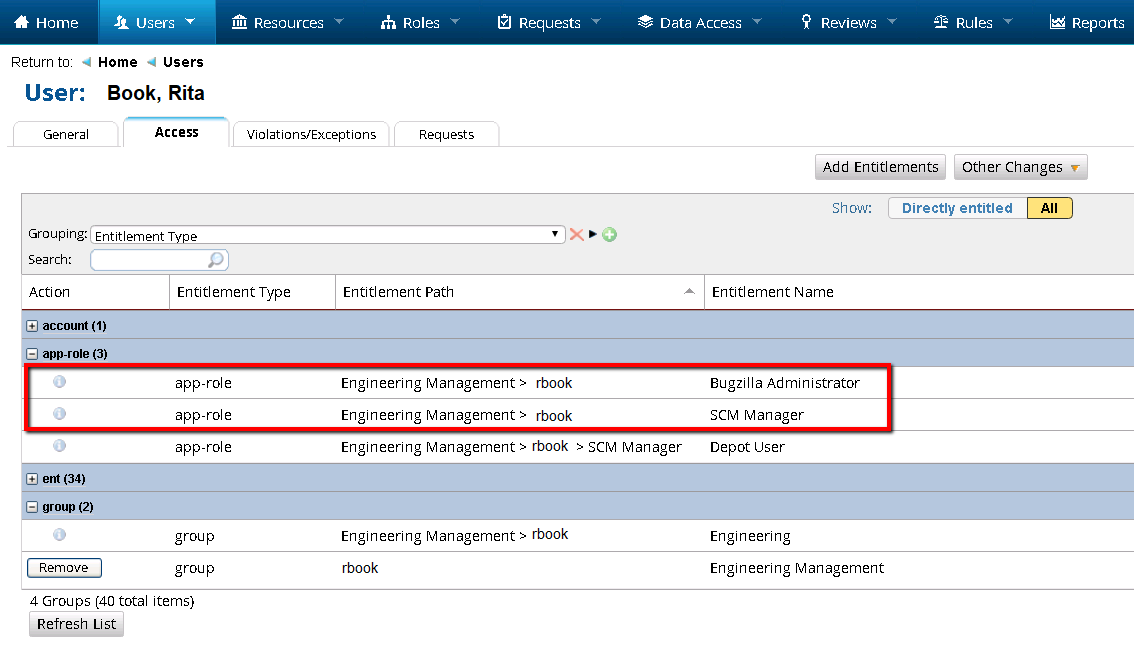Open the Roles menu
The height and width of the screenshot is (667, 1134).
point(420,22)
